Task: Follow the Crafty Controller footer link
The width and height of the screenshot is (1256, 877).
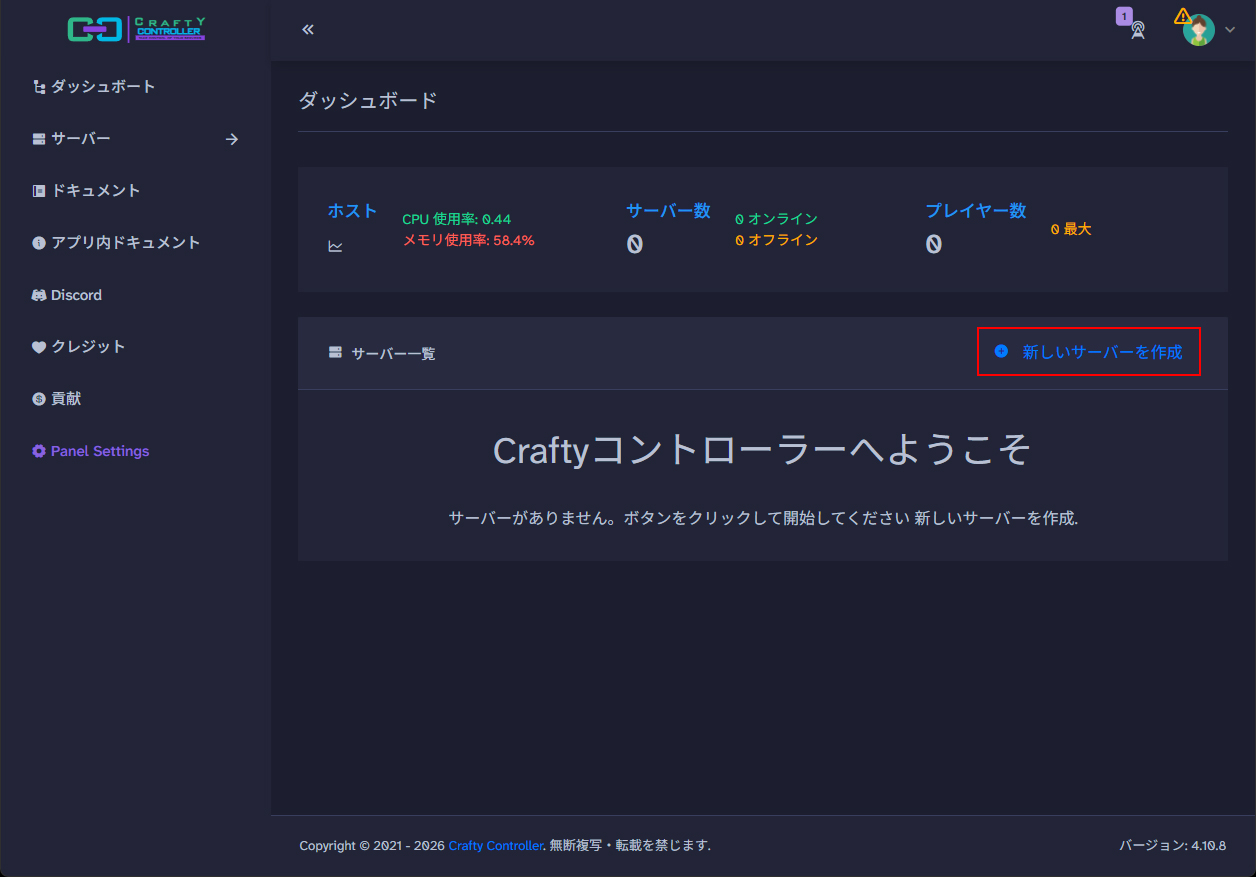Action: pos(495,846)
